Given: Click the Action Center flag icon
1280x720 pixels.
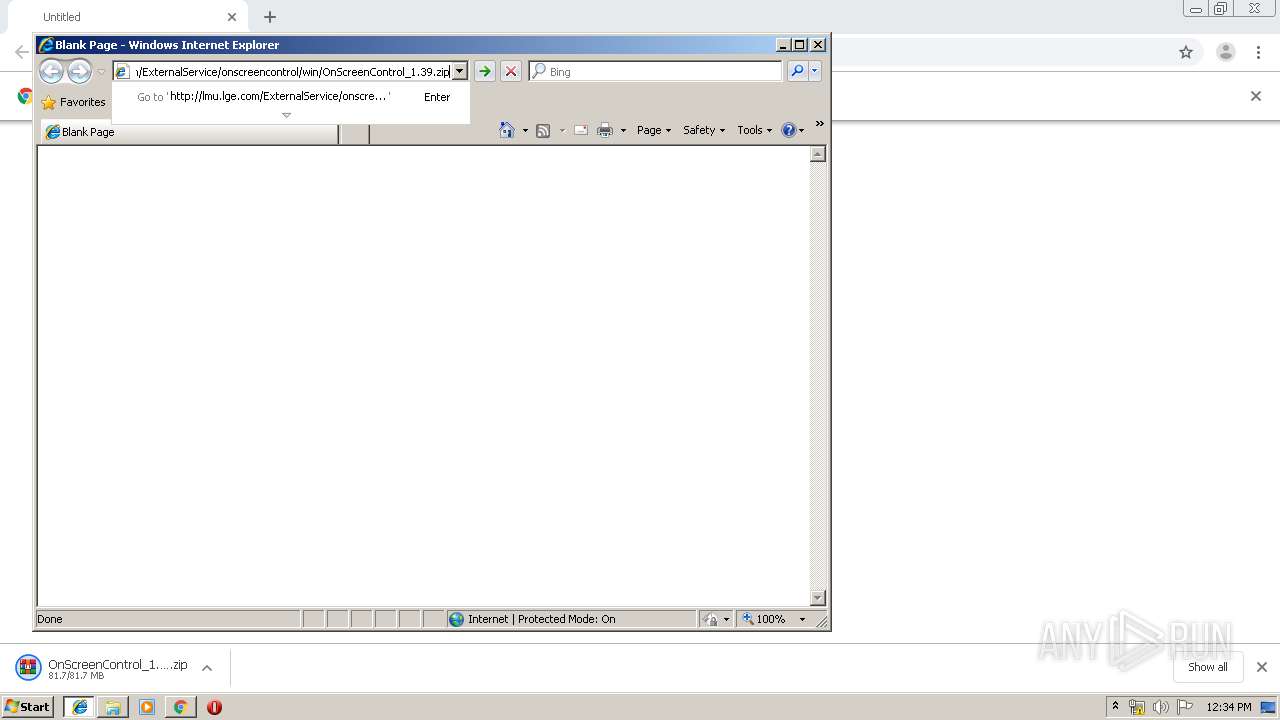Looking at the screenshot, I should coord(1185,707).
